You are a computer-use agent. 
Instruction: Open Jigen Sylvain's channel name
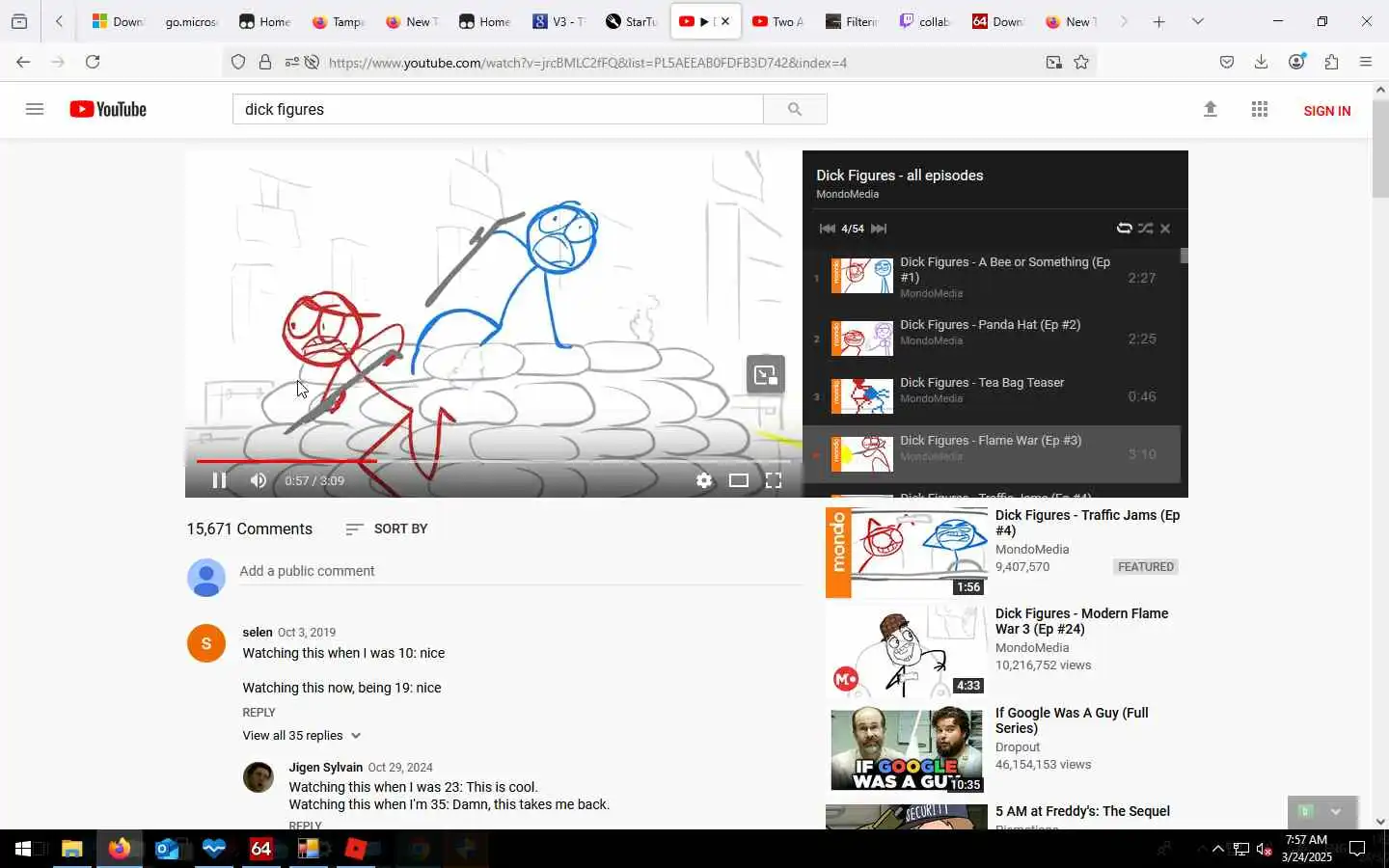click(x=326, y=767)
